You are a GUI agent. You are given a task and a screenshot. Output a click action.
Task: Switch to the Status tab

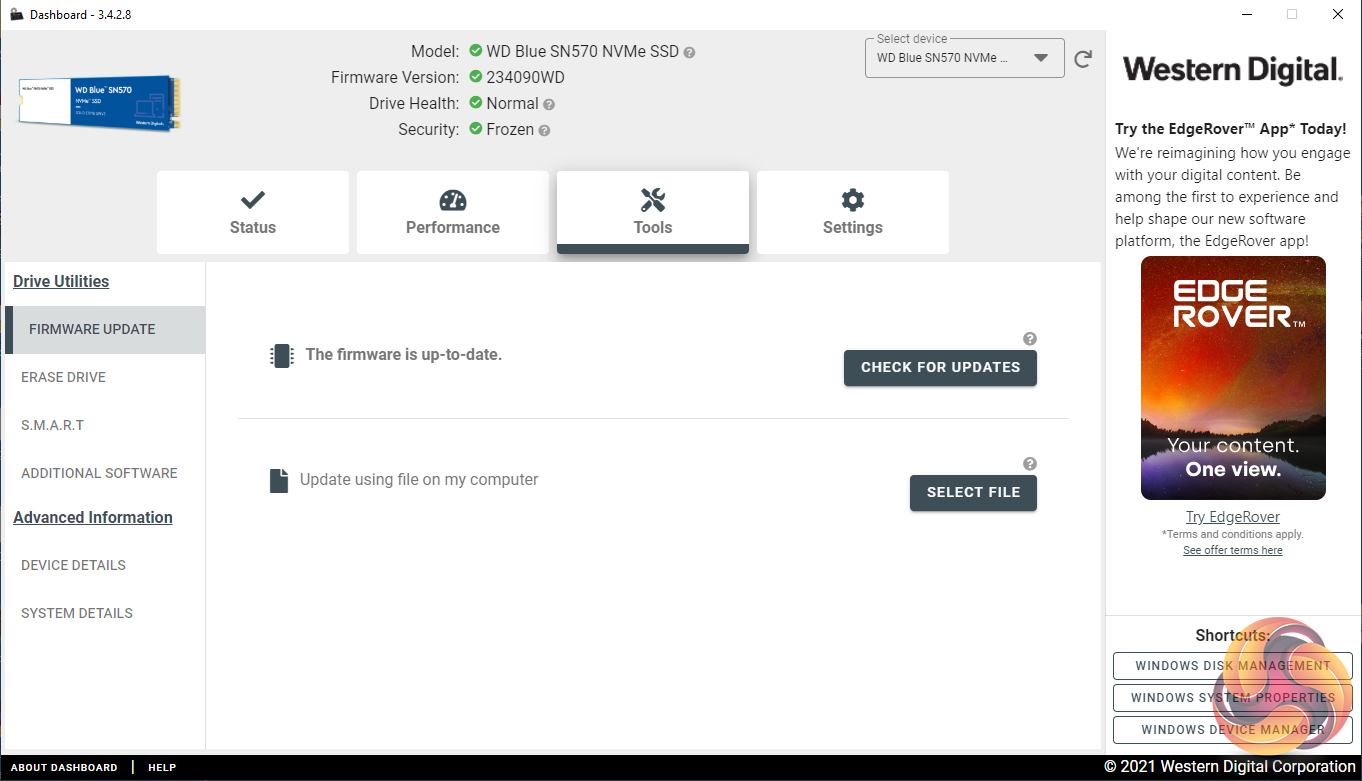point(253,212)
